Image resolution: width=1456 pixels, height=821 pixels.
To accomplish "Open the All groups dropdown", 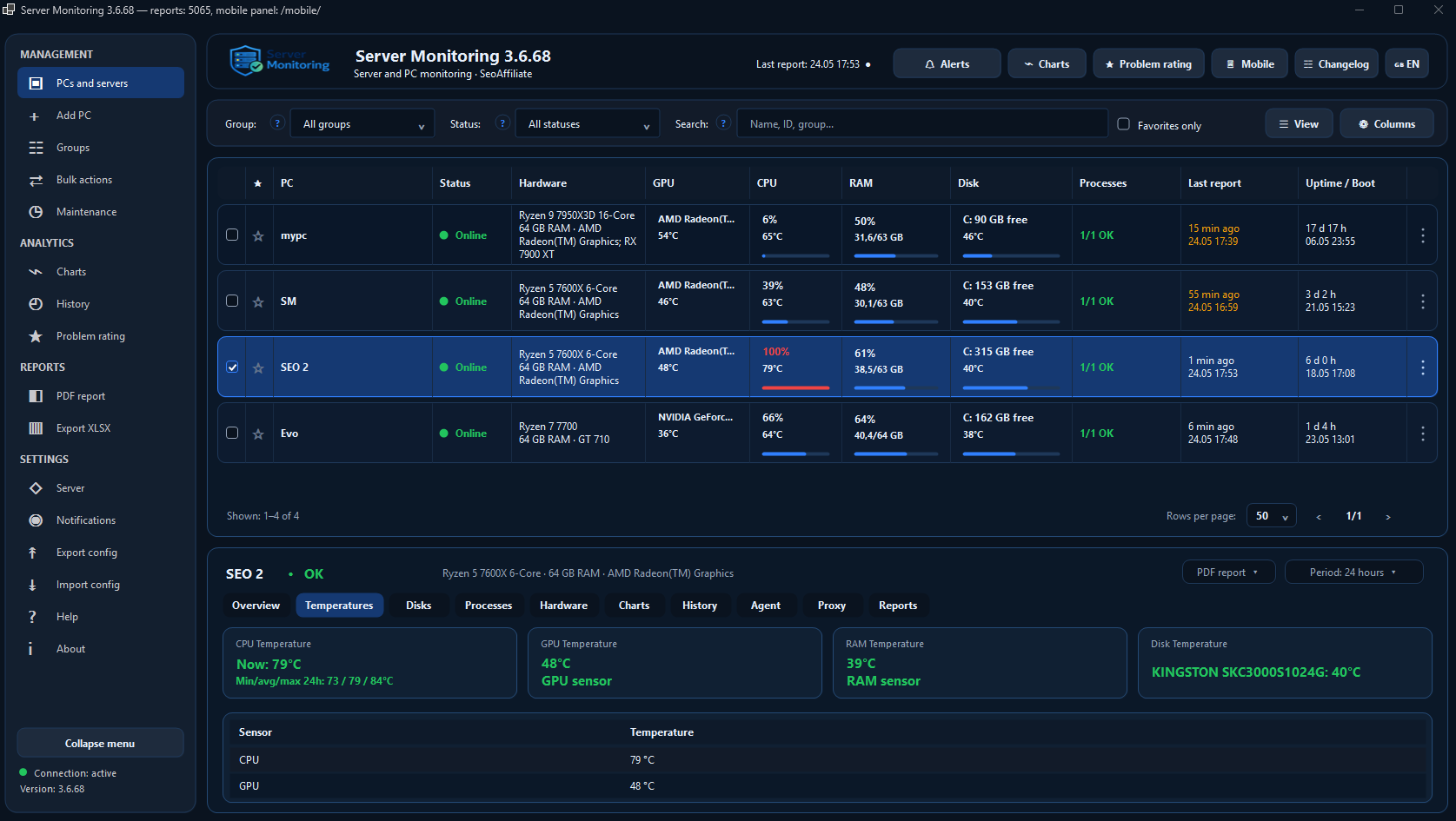I will coord(362,124).
